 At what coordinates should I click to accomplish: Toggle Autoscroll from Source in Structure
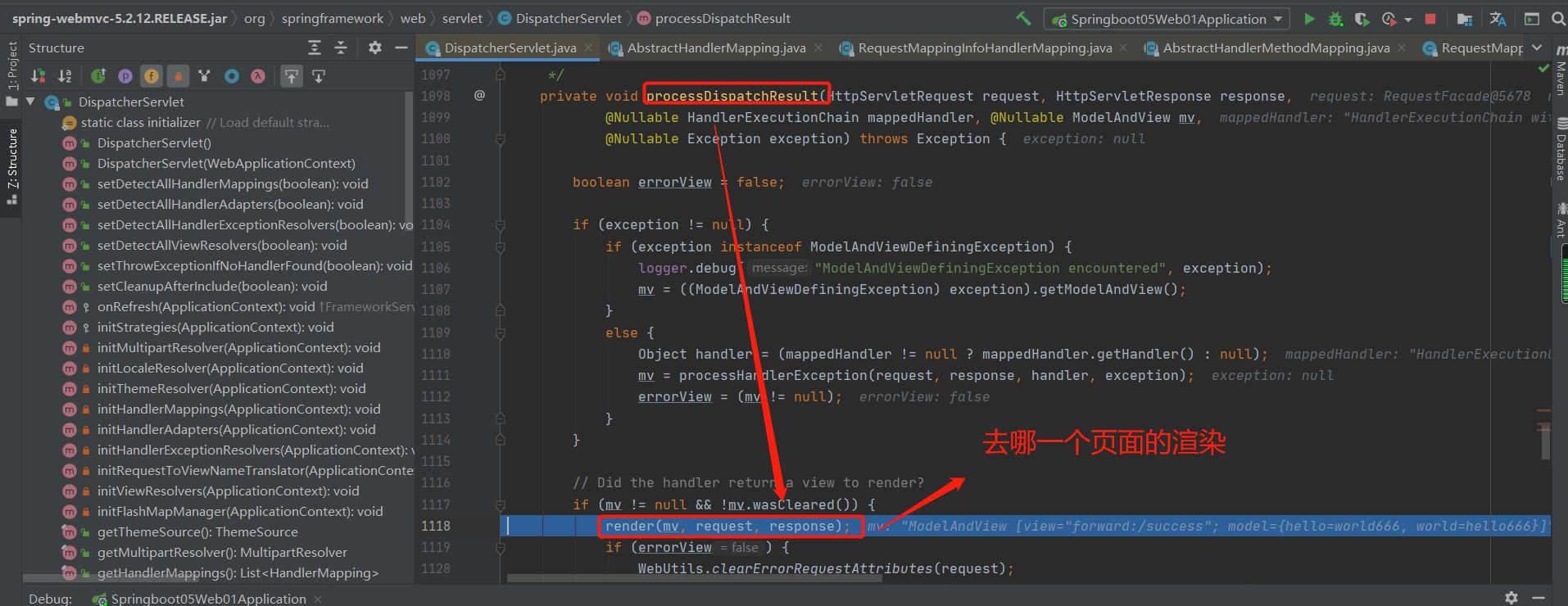[319, 76]
